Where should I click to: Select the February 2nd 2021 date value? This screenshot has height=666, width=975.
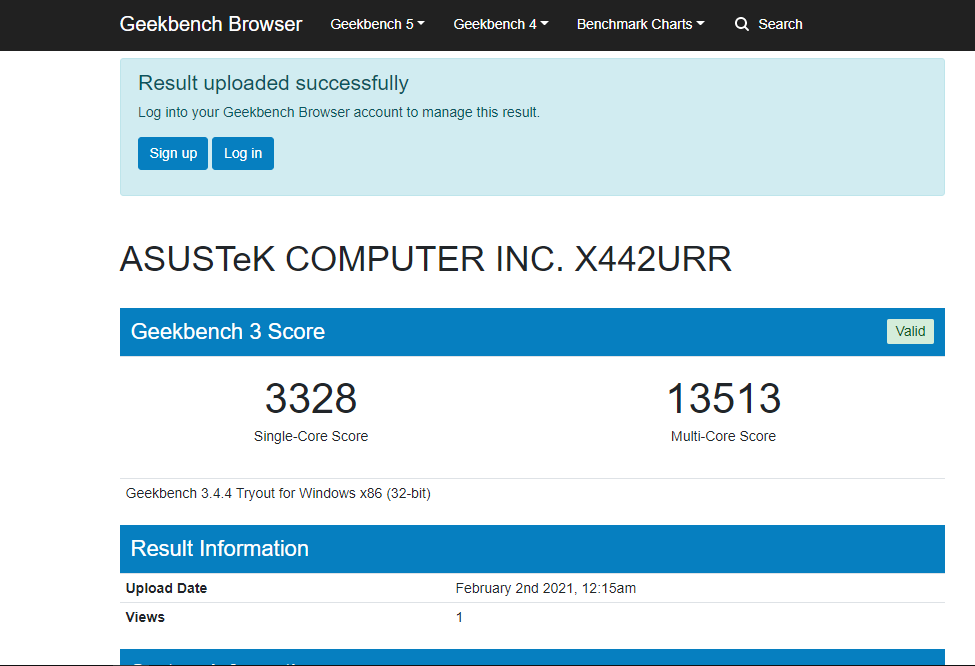545,588
